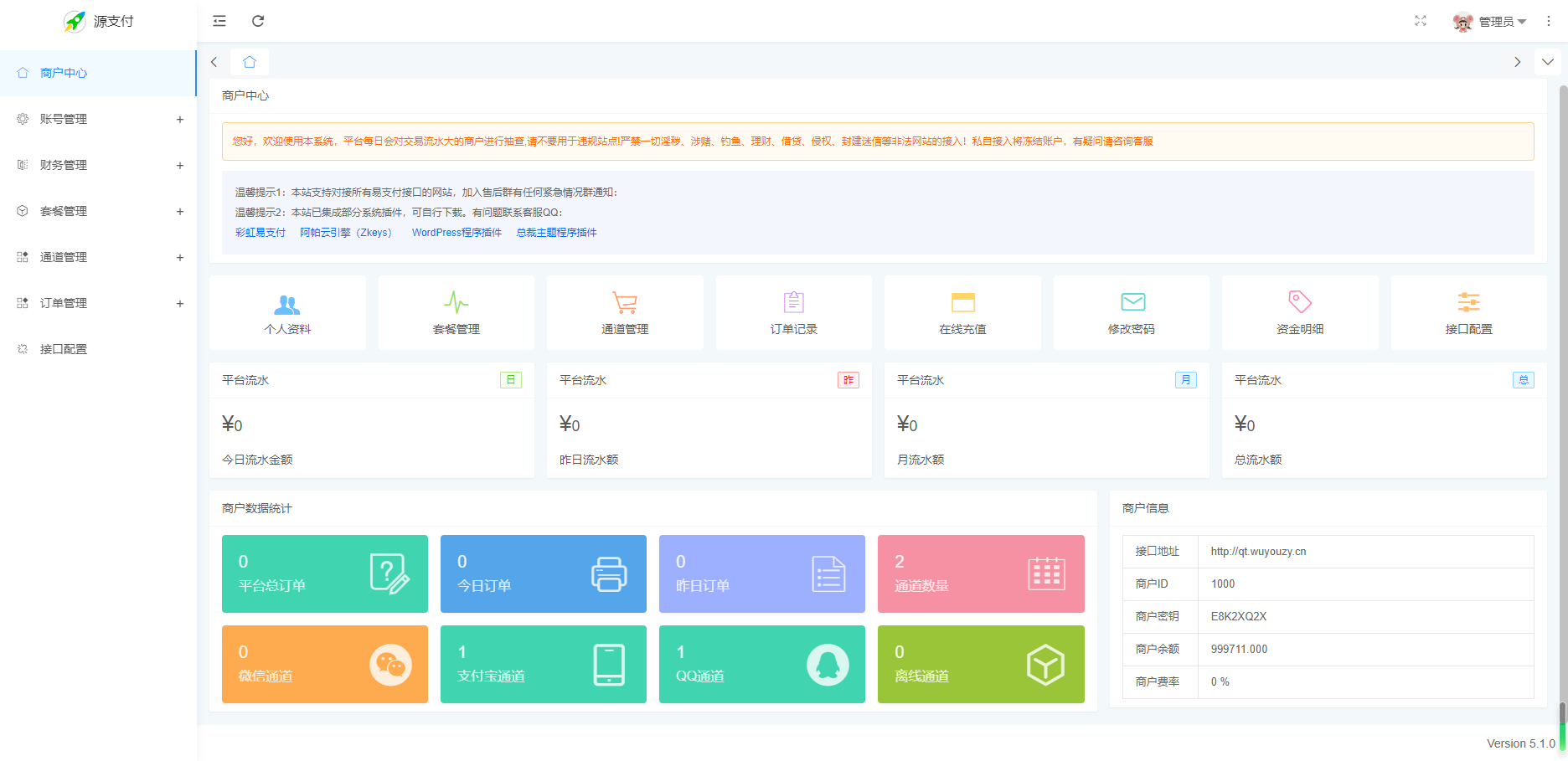Select the interface URL http://qt.wuyouzy.cn
The height and width of the screenshot is (761, 1568).
(x=1258, y=552)
